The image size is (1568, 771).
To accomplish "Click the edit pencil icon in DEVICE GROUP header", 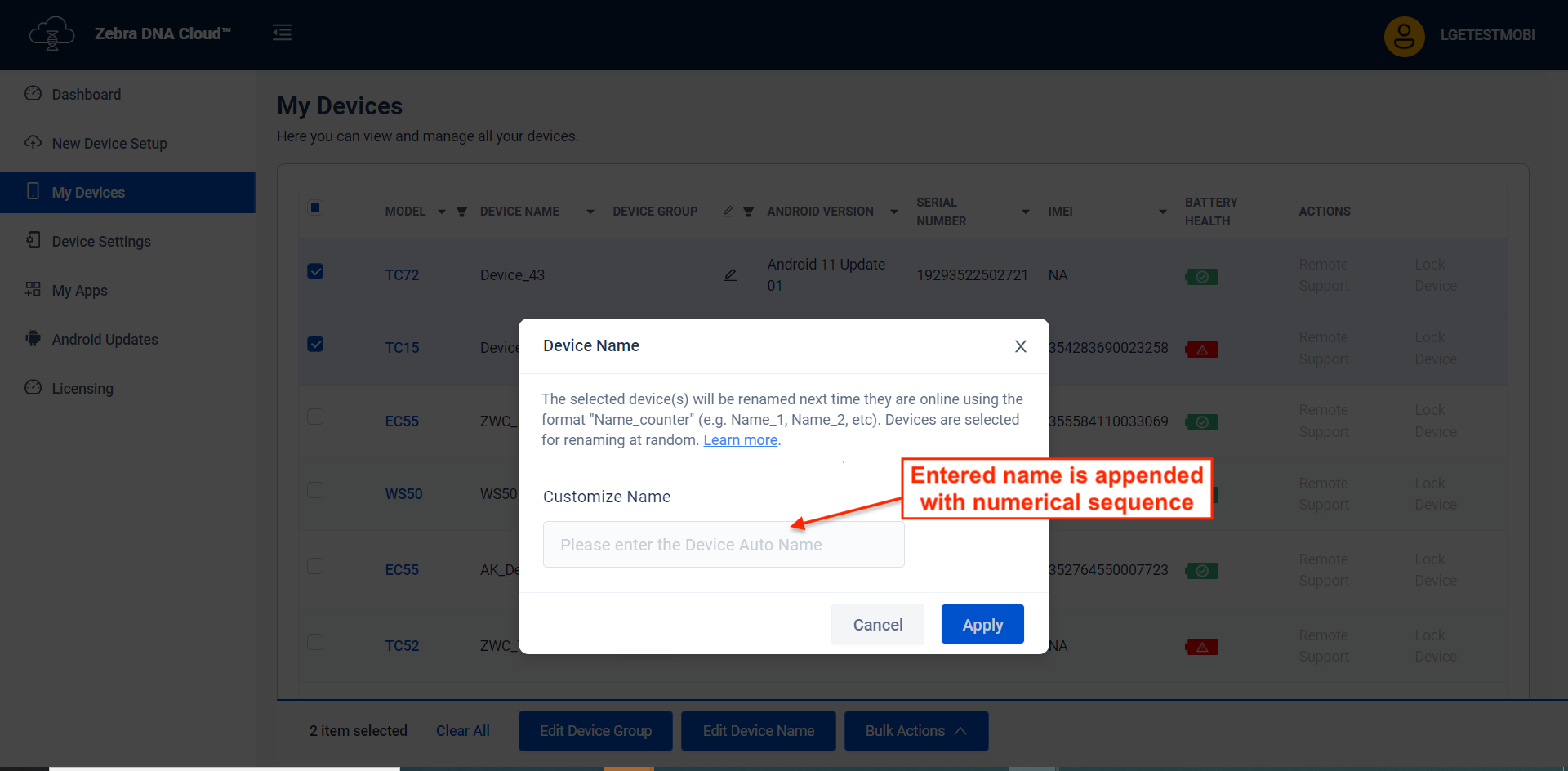I will click(728, 212).
